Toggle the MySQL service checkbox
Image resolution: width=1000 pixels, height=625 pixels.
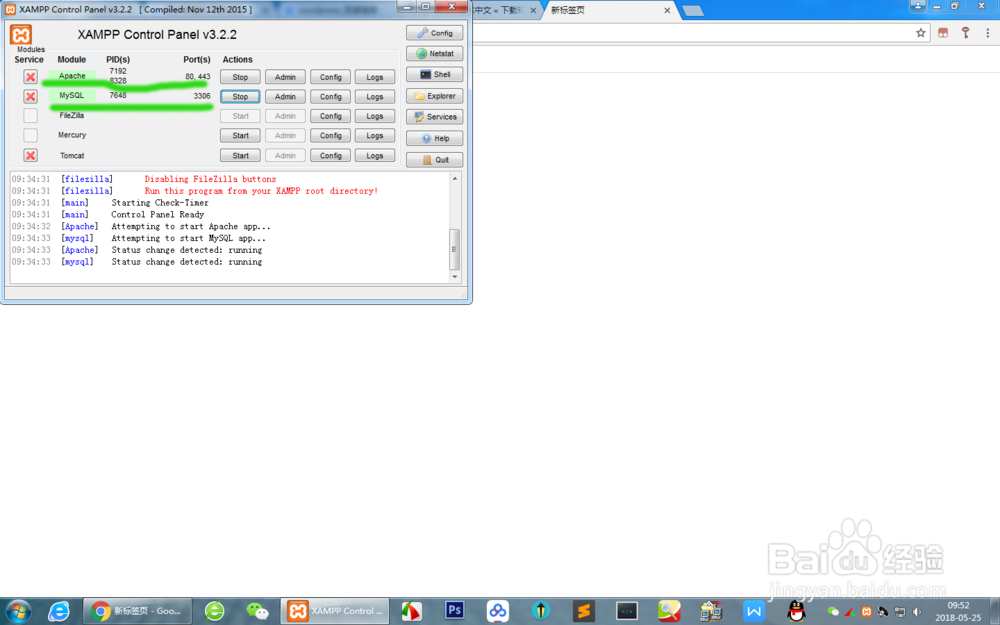[30, 96]
